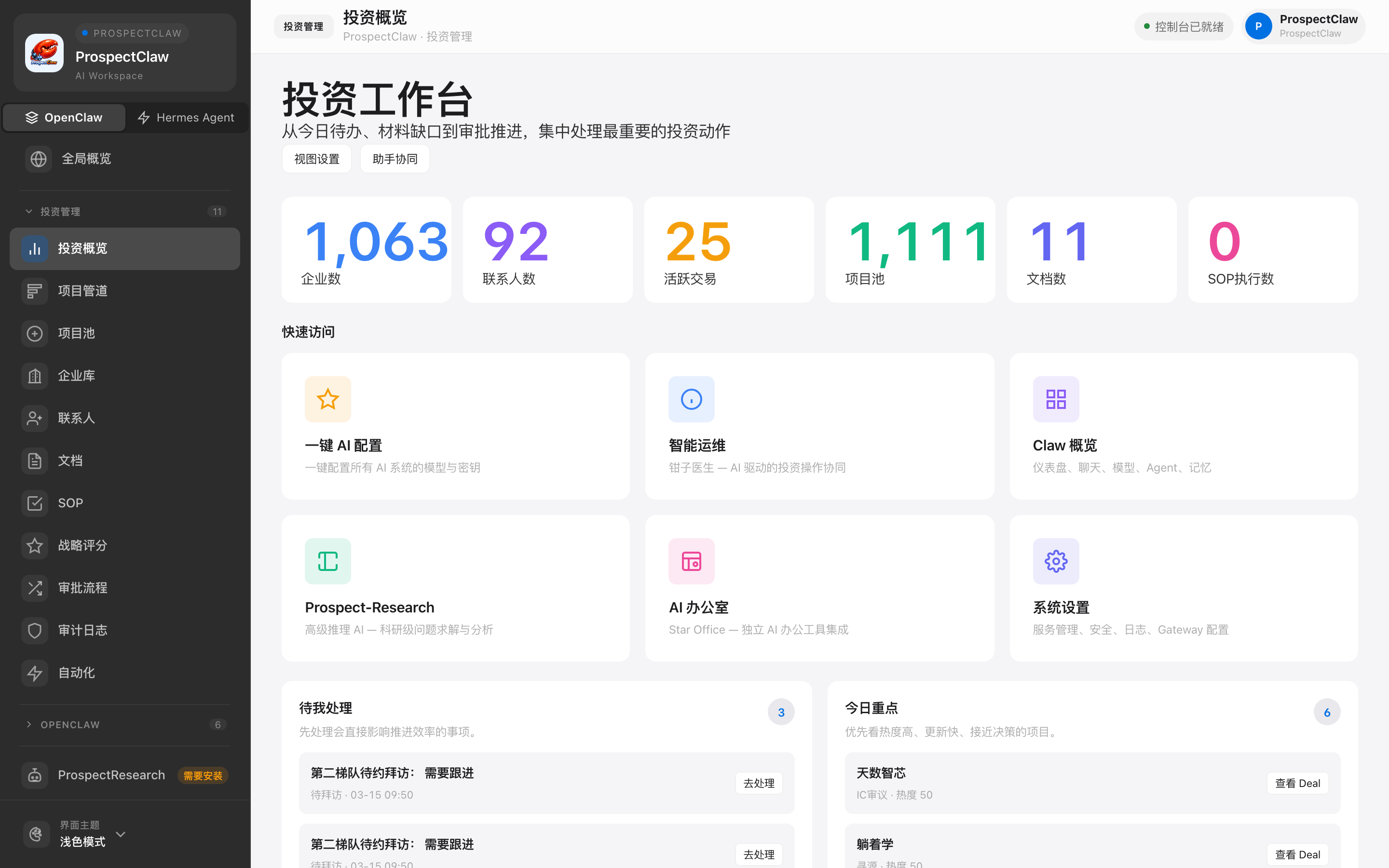Open 战略评分 star icon
1389x868 pixels.
pyautogui.click(x=34, y=545)
